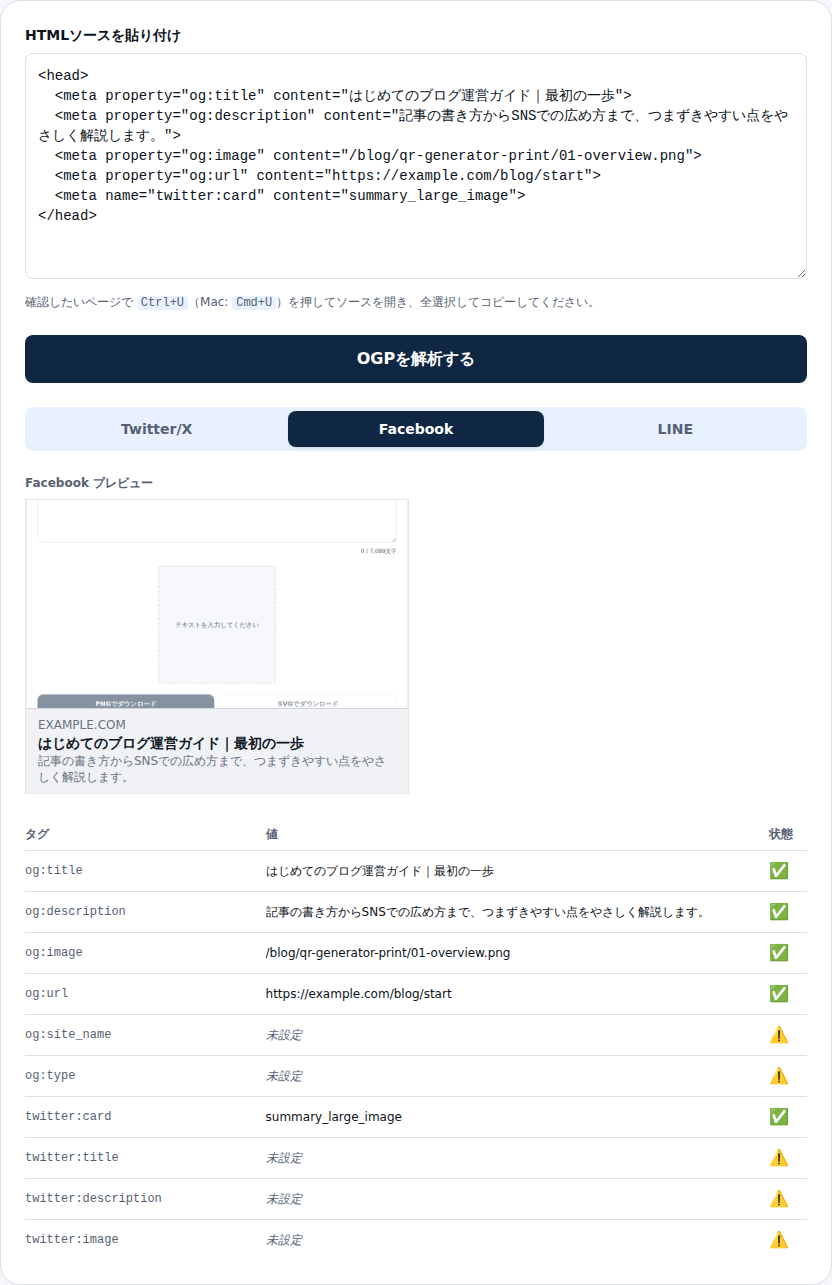The height and width of the screenshot is (1285, 832).
Task: Click the og:image tag cell
Action: (54, 953)
